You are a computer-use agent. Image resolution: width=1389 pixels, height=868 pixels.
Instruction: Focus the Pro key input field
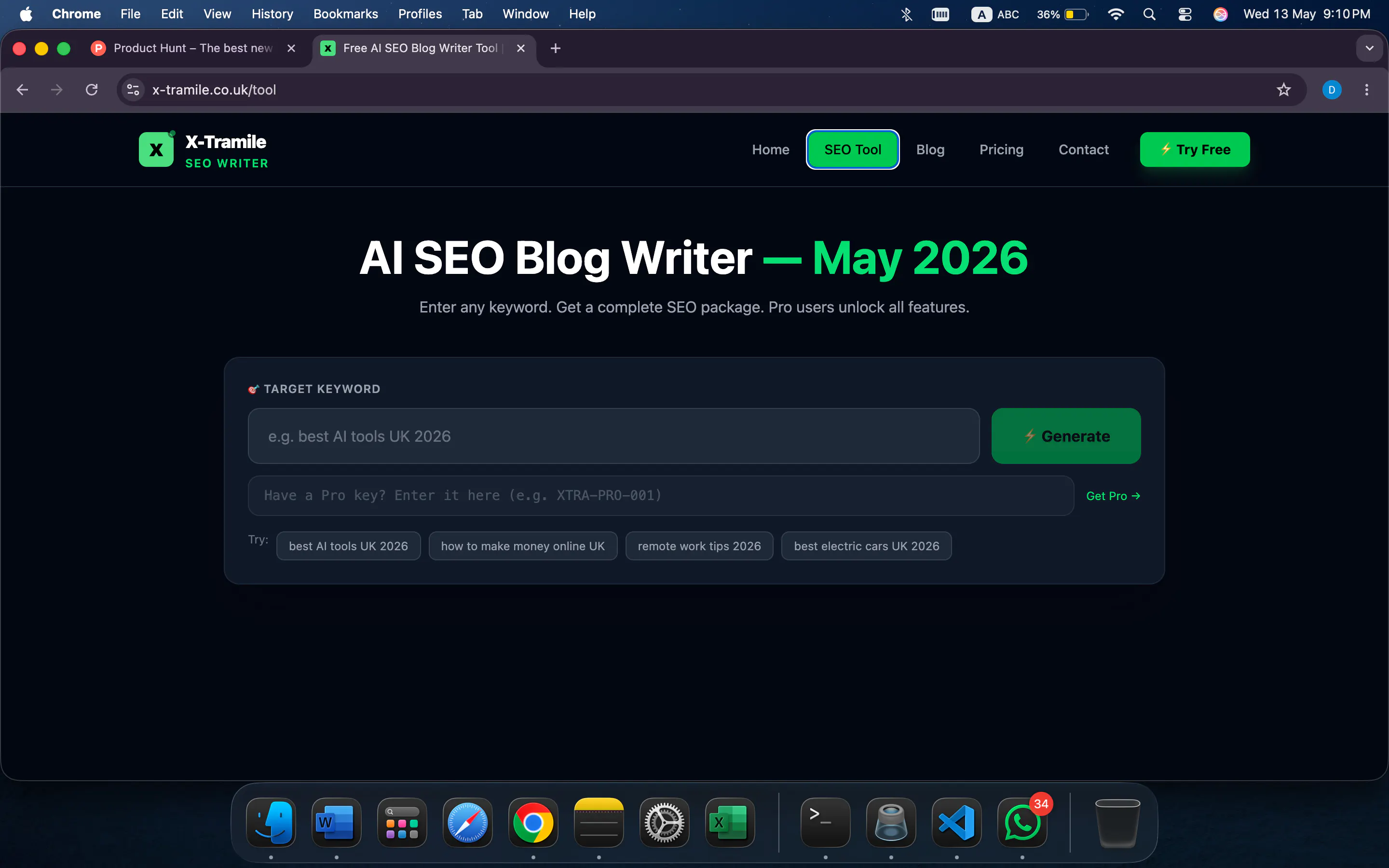(661, 495)
